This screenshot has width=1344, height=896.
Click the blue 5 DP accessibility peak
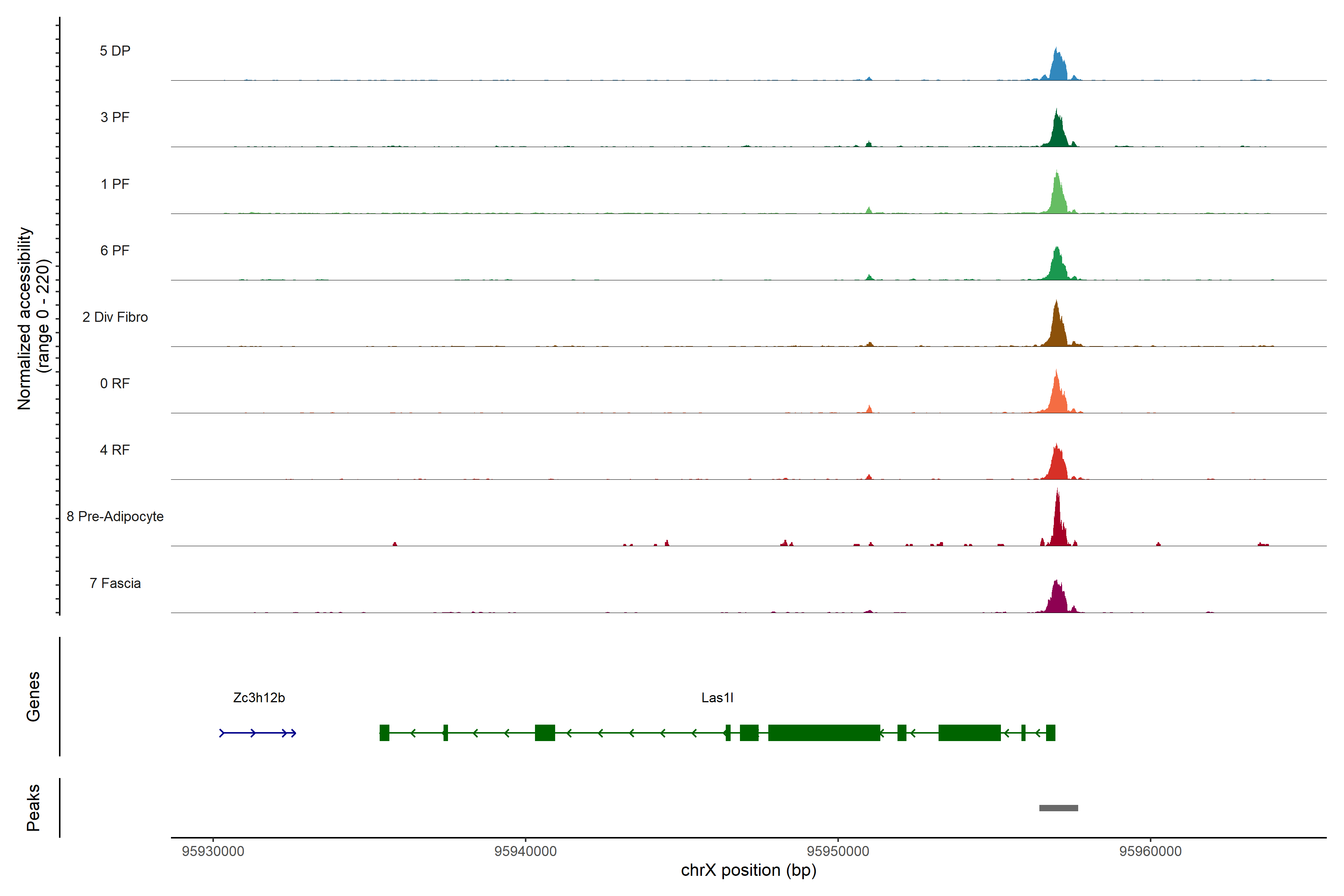coord(1058,69)
